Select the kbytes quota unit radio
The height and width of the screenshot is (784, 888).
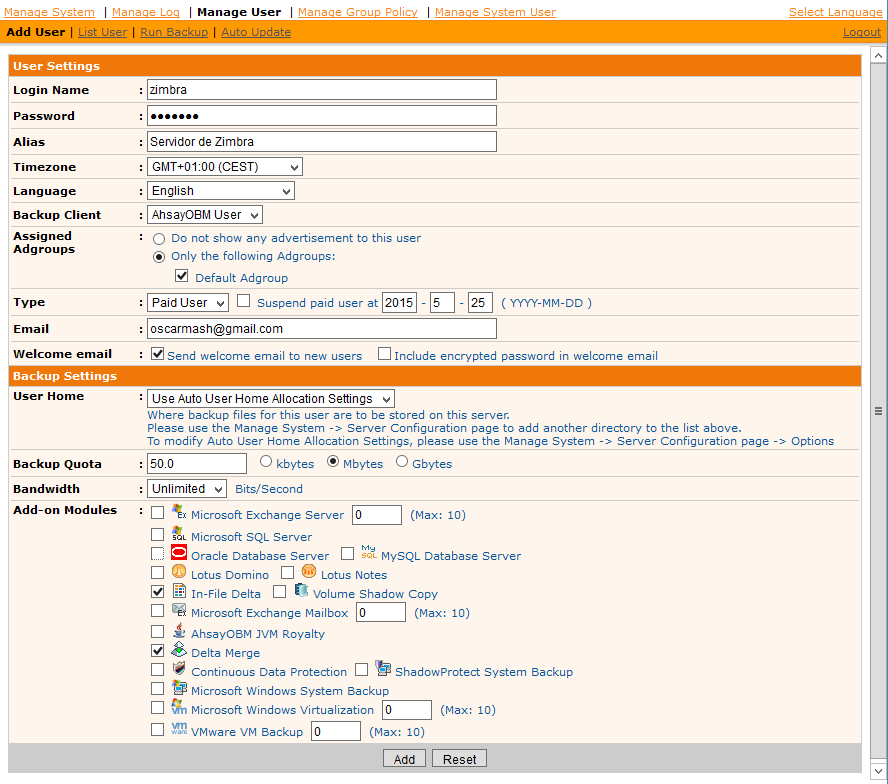(x=266, y=462)
